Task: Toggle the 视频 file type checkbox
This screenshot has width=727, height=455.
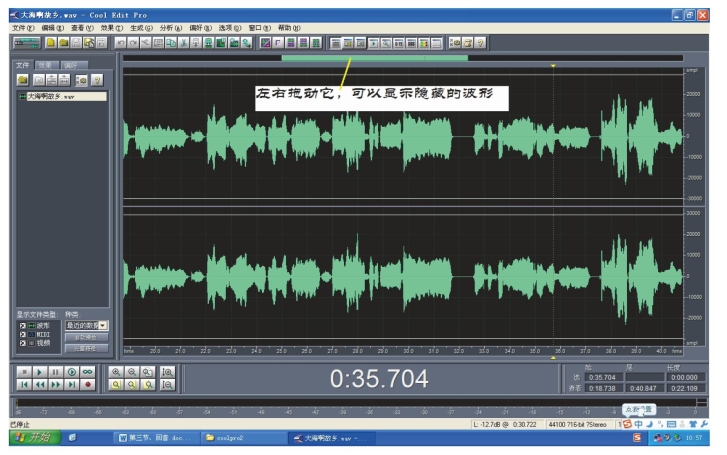Action: 24,343
